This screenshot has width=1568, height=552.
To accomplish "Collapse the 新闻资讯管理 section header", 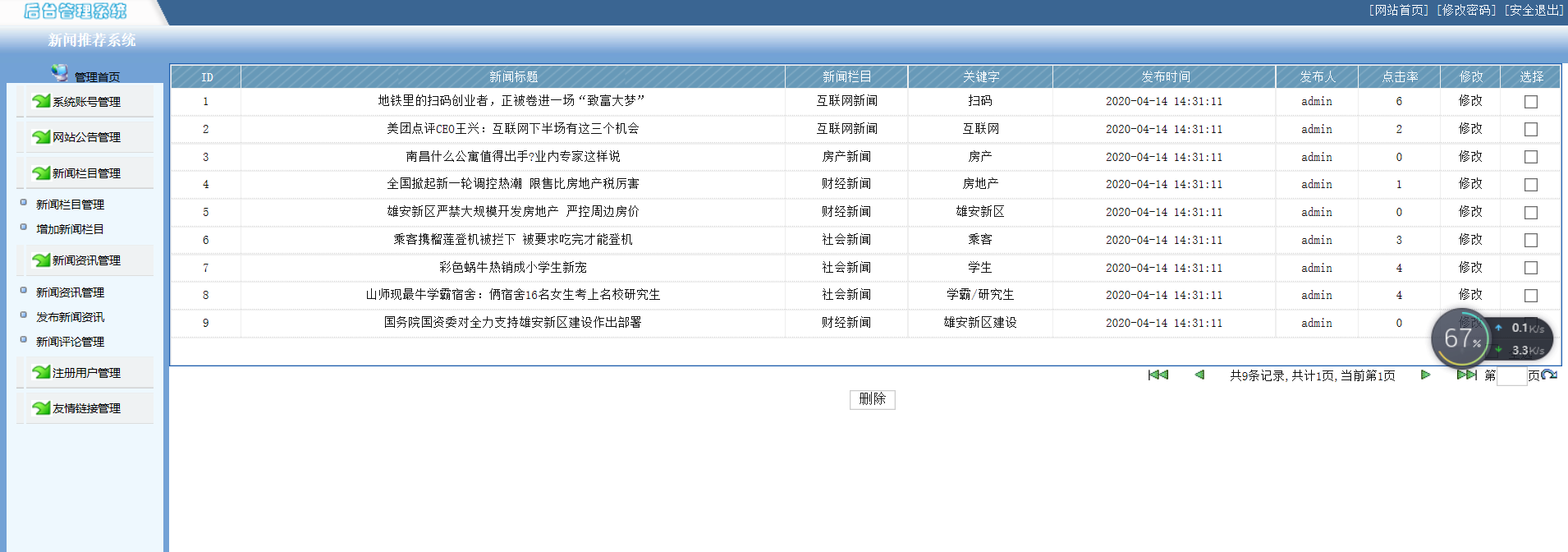I will pos(85,260).
